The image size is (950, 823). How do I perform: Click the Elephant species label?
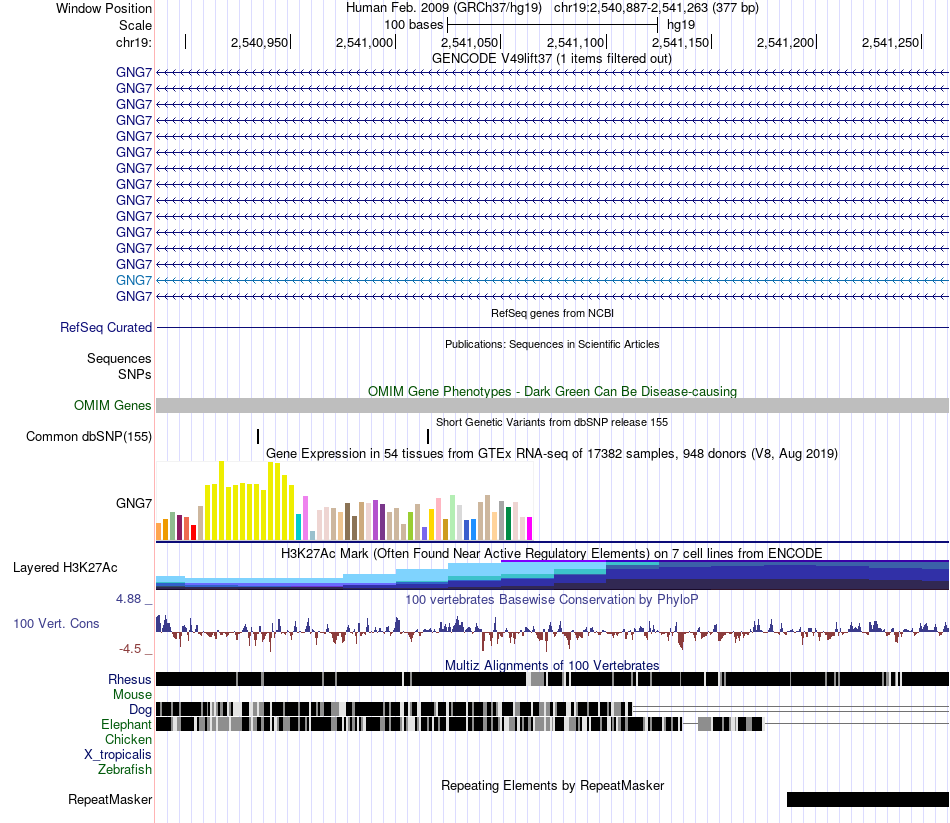point(126,725)
